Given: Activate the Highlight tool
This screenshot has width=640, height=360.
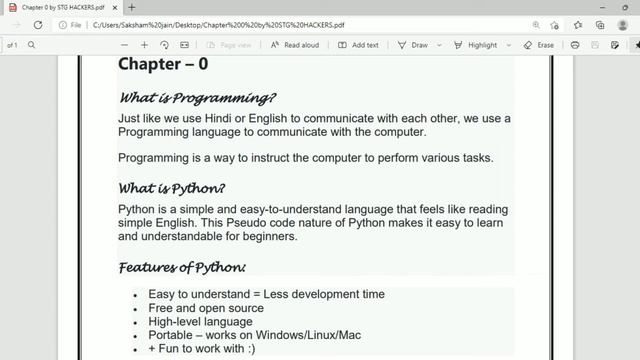Looking at the screenshot, I should point(476,45).
